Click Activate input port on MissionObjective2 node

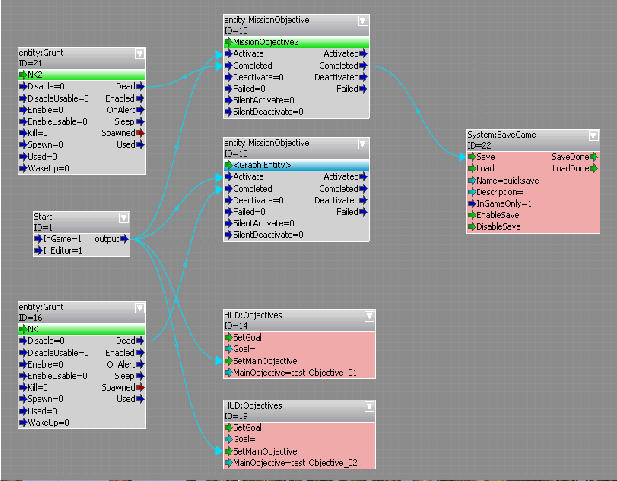pos(229,54)
